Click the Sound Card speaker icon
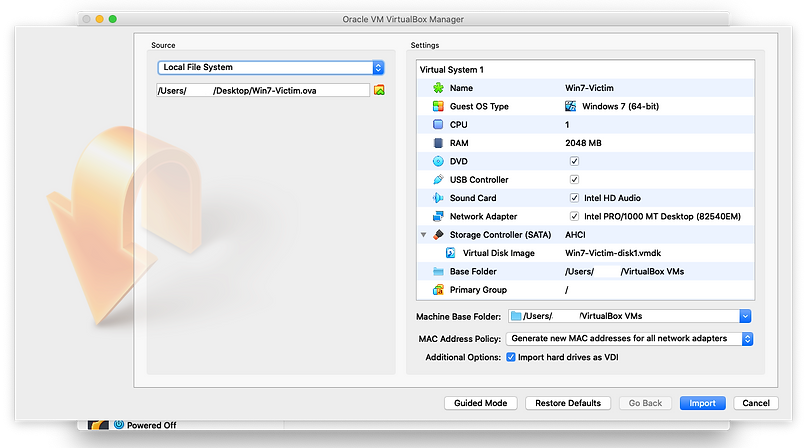This screenshot has width=807, height=448. pyautogui.click(x=438, y=198)
